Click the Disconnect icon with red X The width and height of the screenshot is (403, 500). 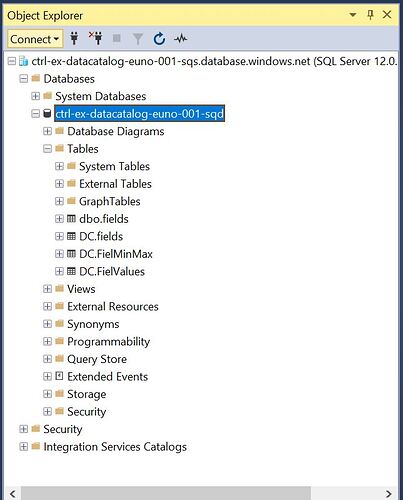pos(96,39)
